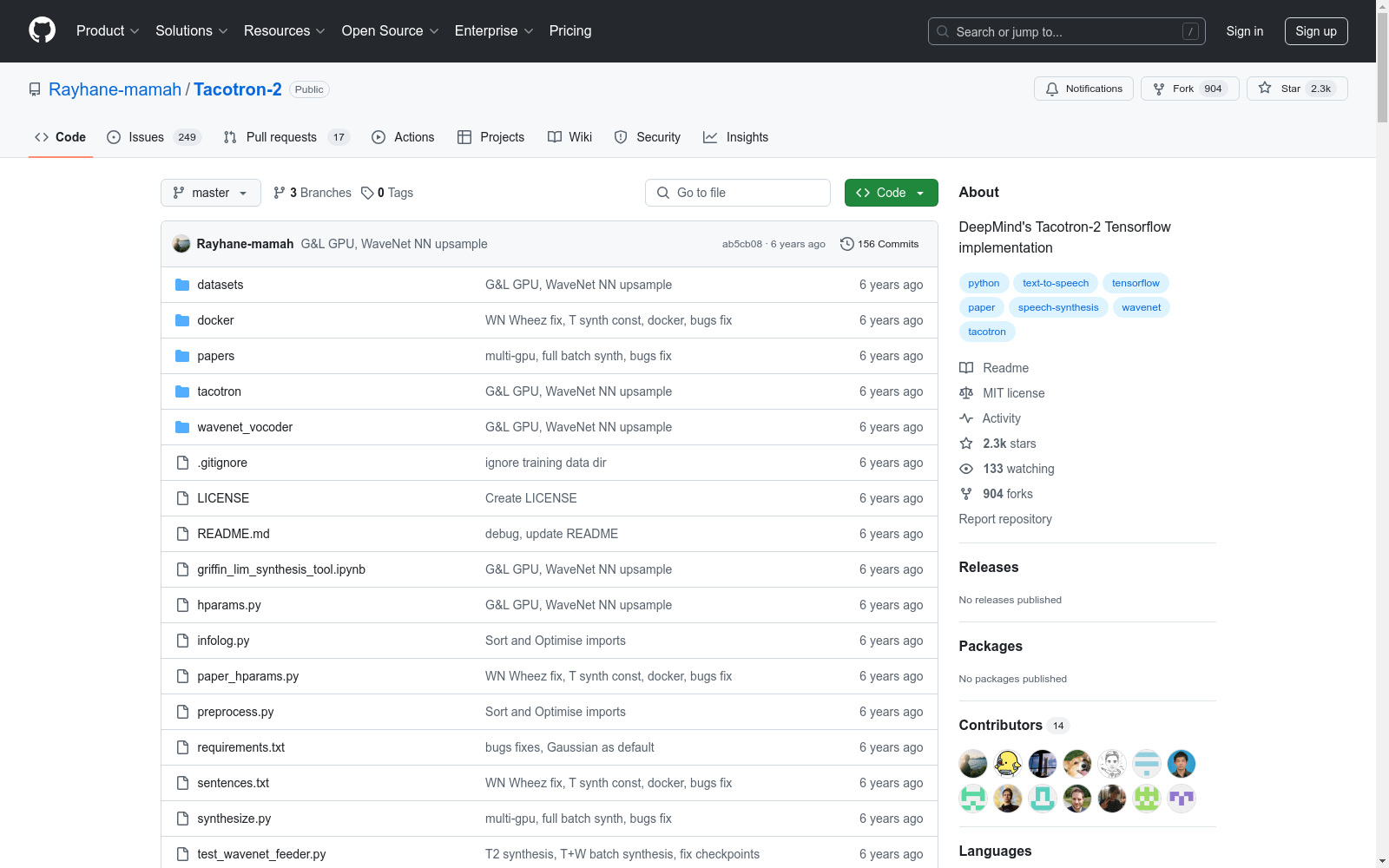Click the .gitignore file icon

click(182, 463)
